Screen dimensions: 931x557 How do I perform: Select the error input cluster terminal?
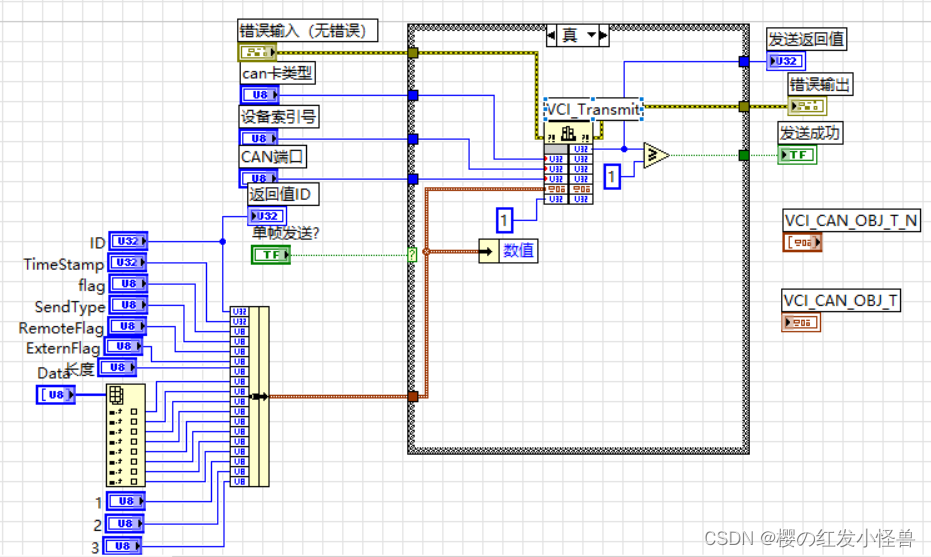point(257,52)
